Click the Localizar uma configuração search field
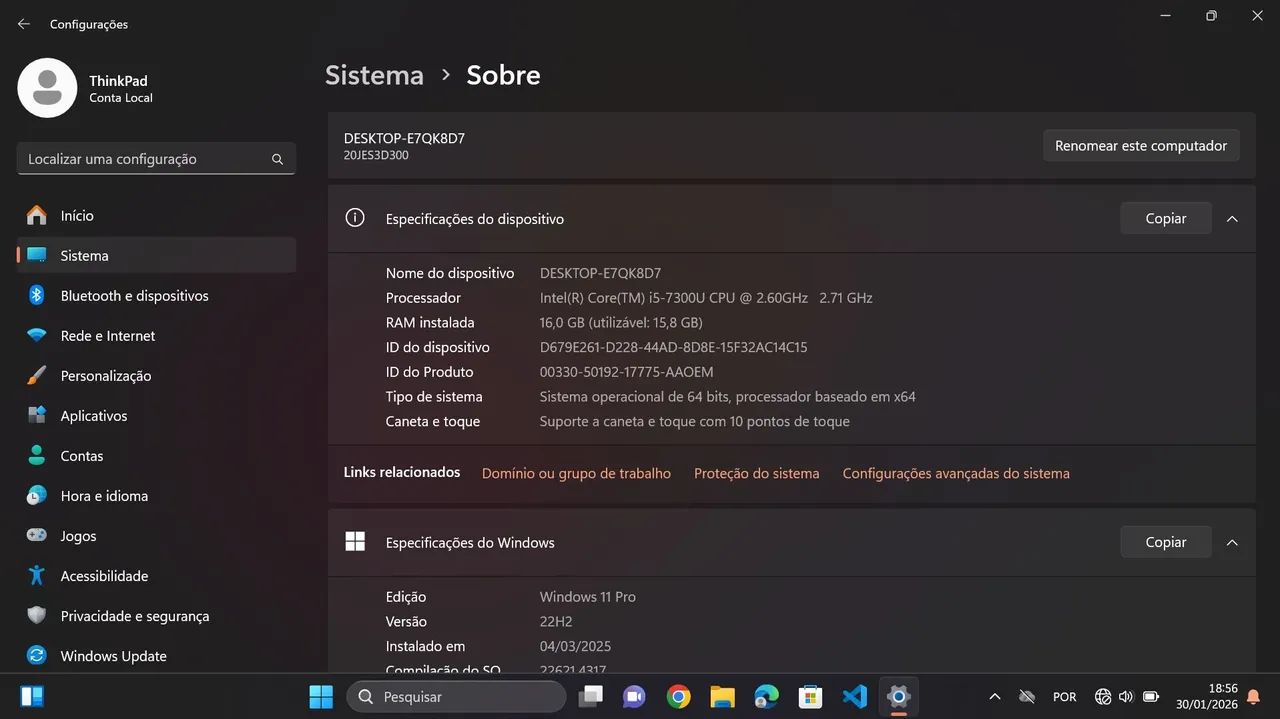The image size is (1280, 719). 156,158
